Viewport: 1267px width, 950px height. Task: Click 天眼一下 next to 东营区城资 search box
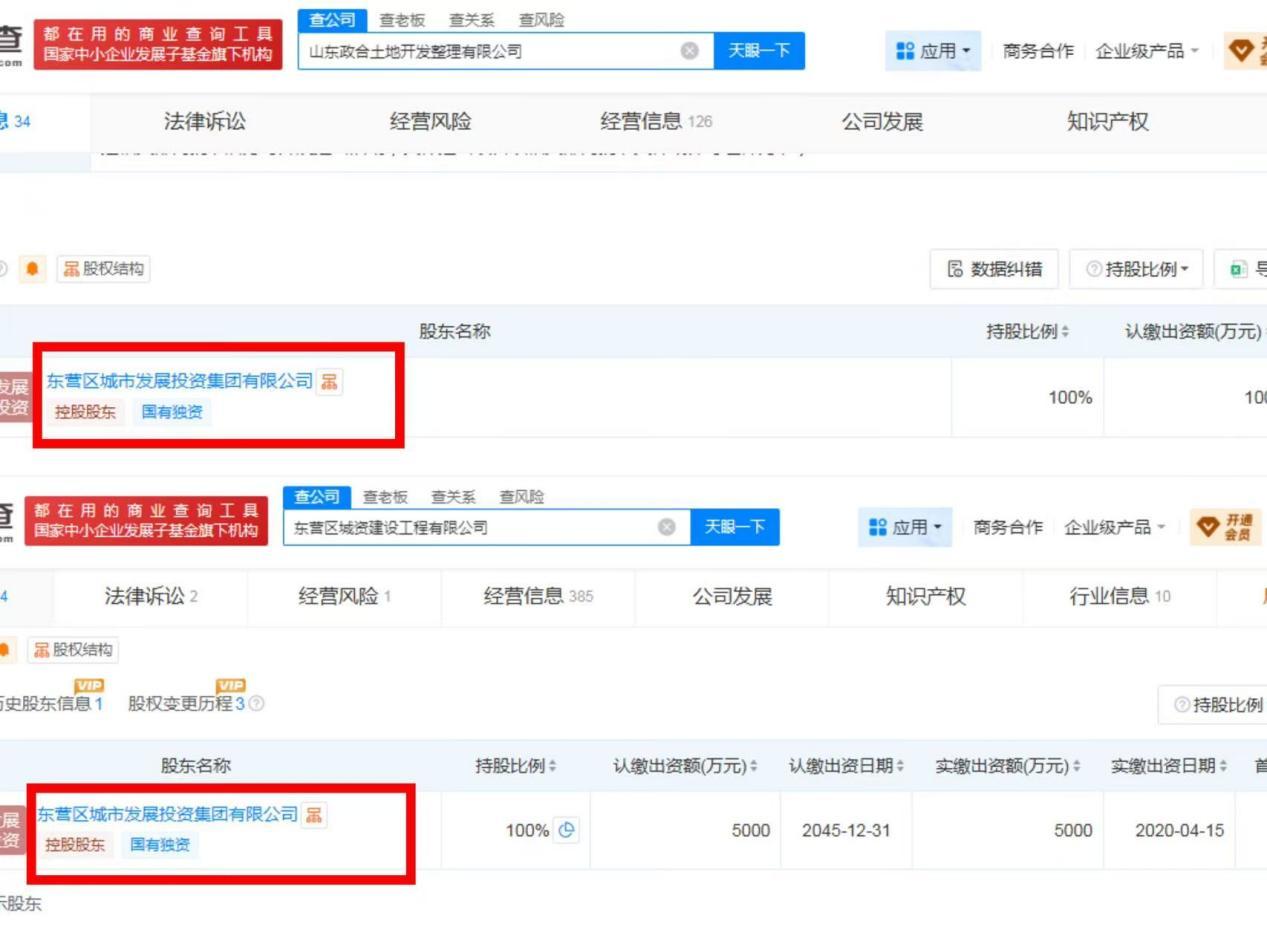click(x=735, y=527)
